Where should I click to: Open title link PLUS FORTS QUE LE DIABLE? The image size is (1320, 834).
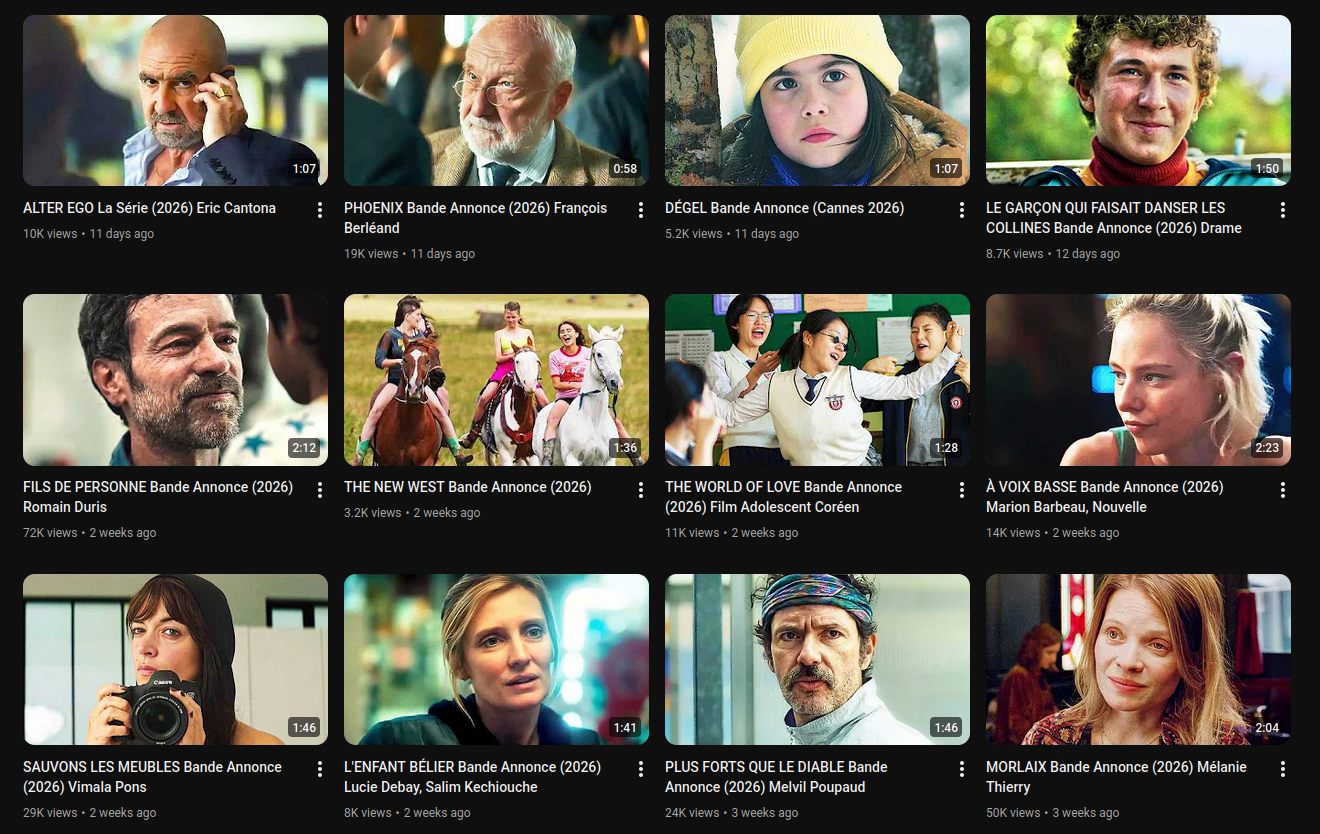point(776,777)
